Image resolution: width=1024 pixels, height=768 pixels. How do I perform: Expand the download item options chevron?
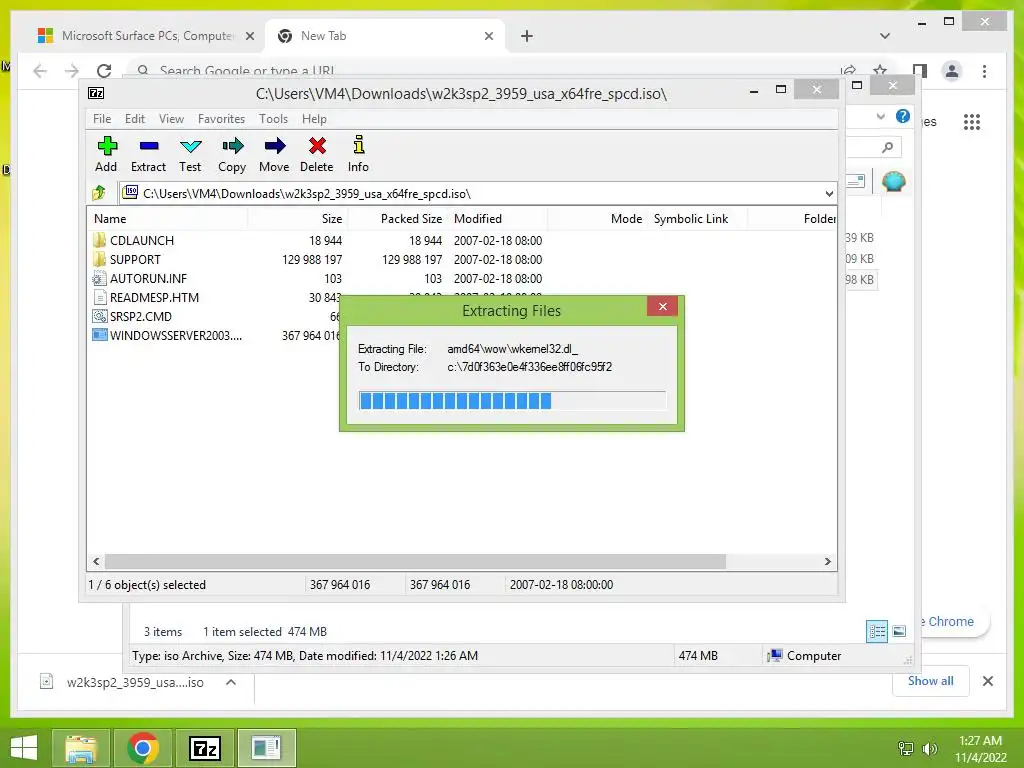tap(231, 682)
